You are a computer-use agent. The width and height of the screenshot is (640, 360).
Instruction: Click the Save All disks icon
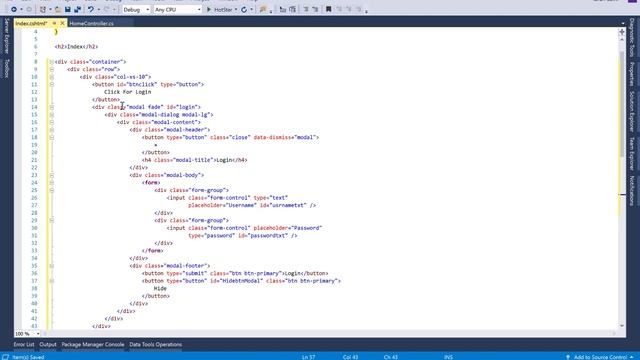78,9
